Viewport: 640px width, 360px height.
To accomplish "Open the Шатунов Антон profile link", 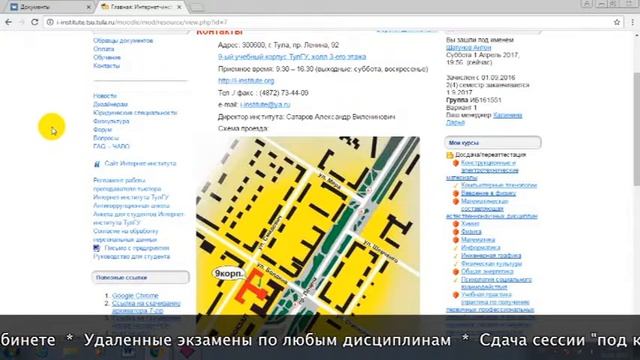I will tap(469, 48).
